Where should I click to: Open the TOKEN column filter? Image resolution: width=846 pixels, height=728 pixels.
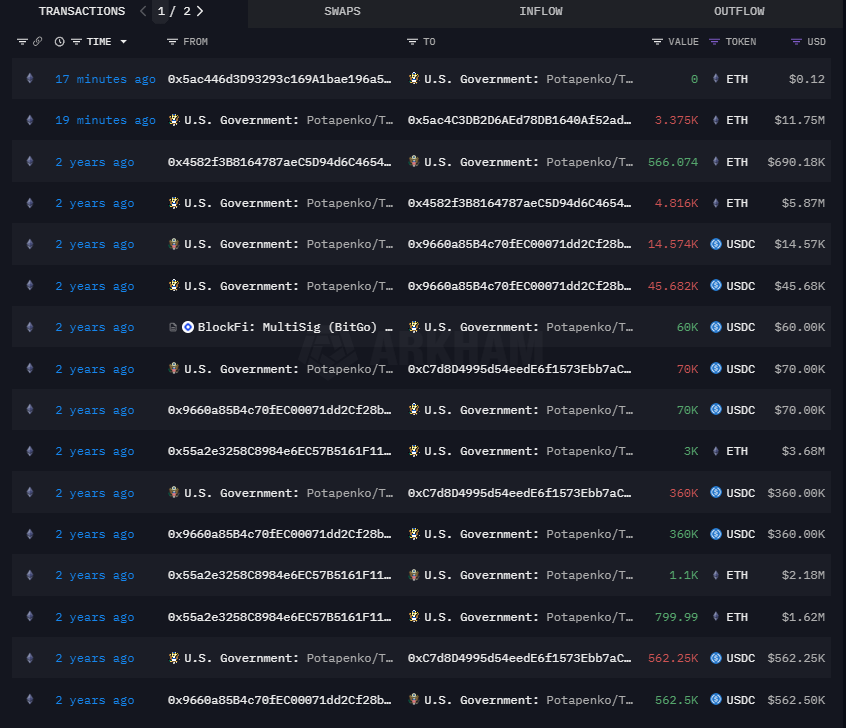[714, 42]
